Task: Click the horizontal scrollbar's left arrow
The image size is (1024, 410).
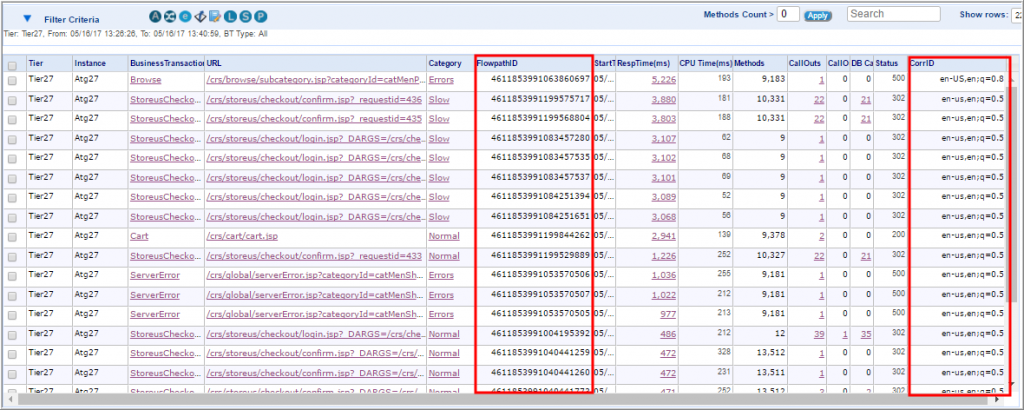Action: [10, 397]
